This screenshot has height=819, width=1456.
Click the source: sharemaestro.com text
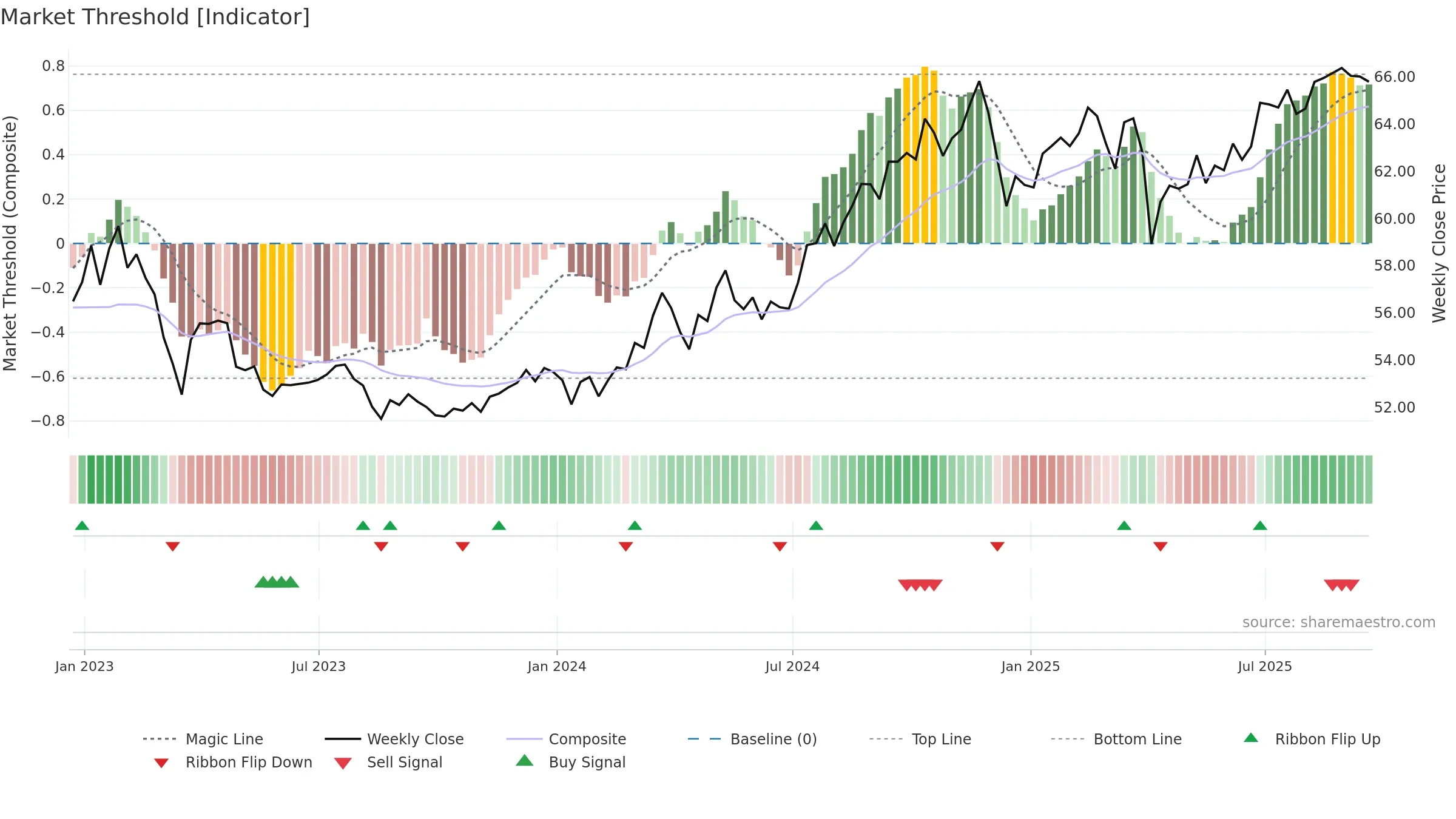click(1339, 622)
